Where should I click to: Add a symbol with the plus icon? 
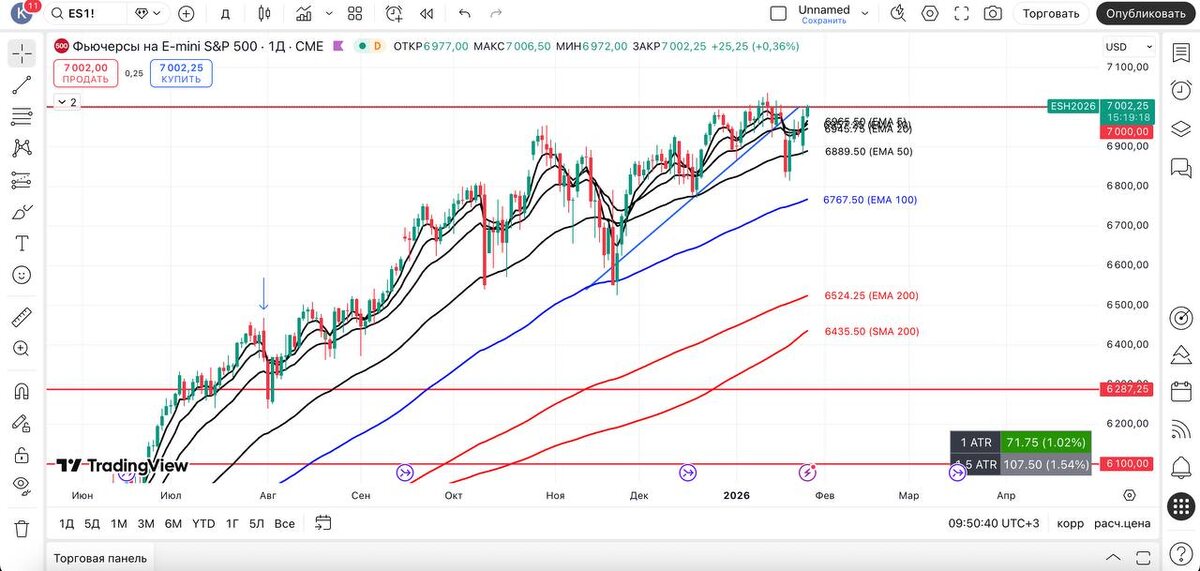point(186,13)
